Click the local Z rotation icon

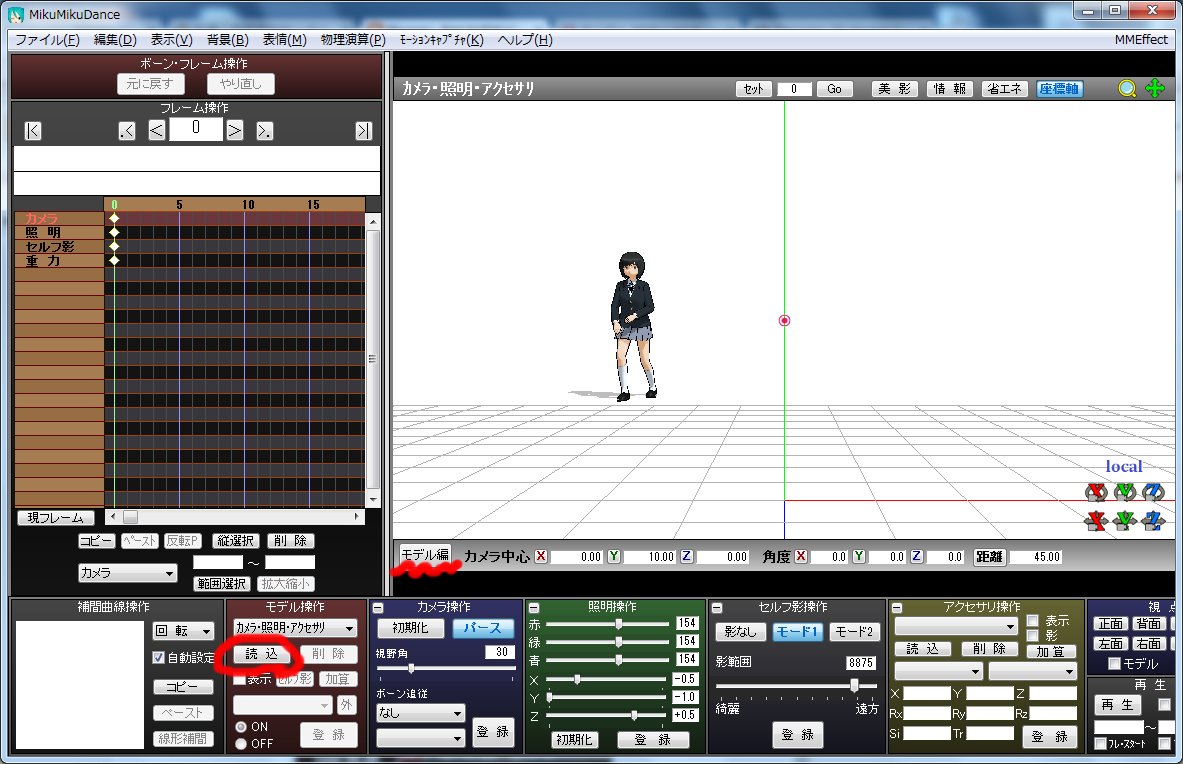[x=1153, y=492]
